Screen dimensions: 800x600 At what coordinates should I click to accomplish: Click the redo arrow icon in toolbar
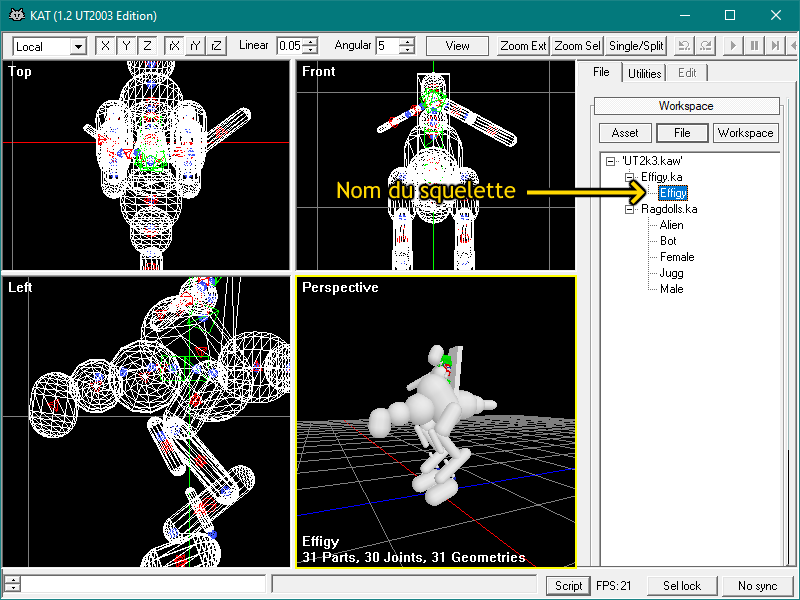pyautogui.click(x=706, y=46)
